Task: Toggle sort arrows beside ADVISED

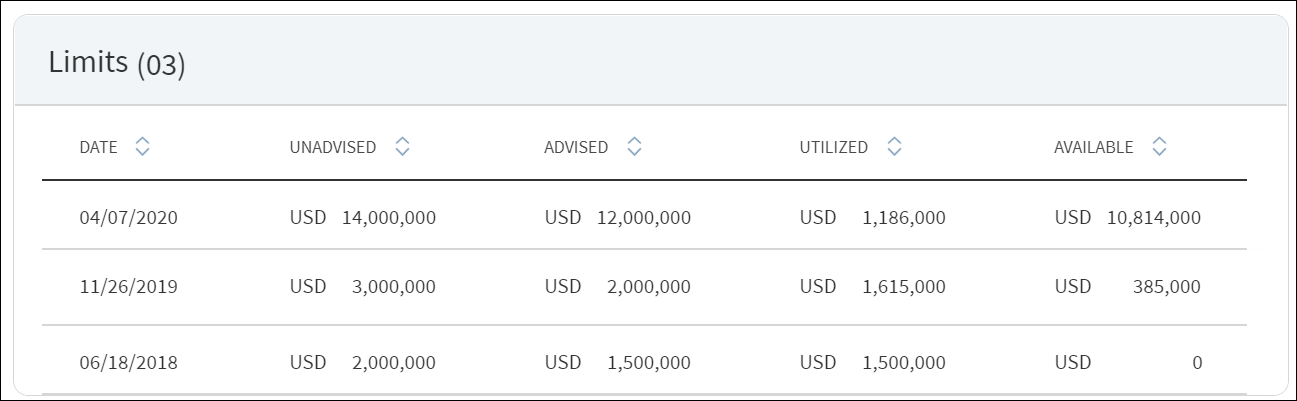Action: coord(634,147)
